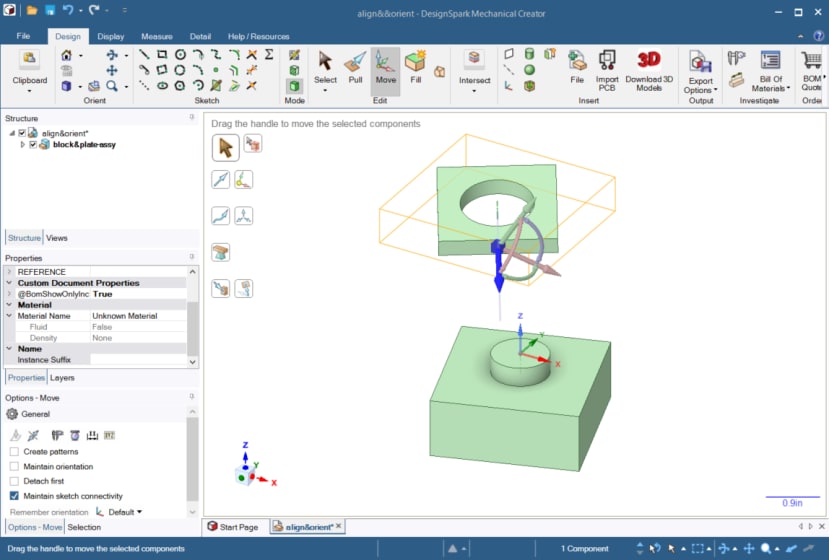Collapse the Name property group
Viewport: 829px width, 560px height.
point(9,348)
